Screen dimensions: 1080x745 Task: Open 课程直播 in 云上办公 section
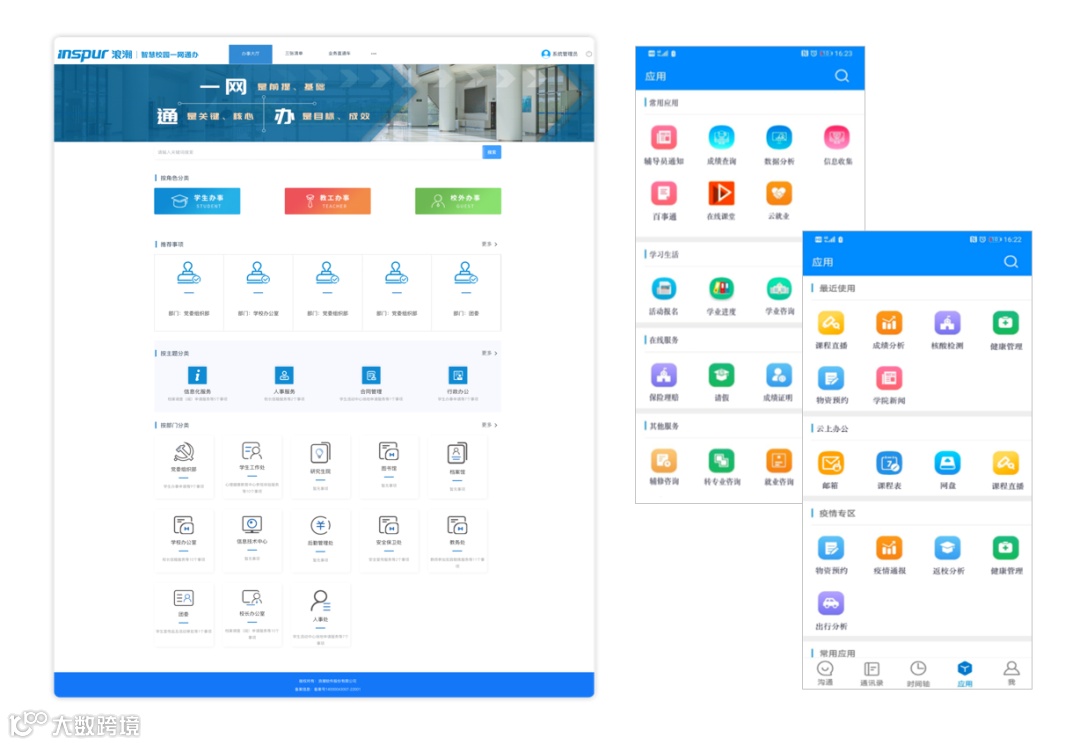pos(1006,463)
